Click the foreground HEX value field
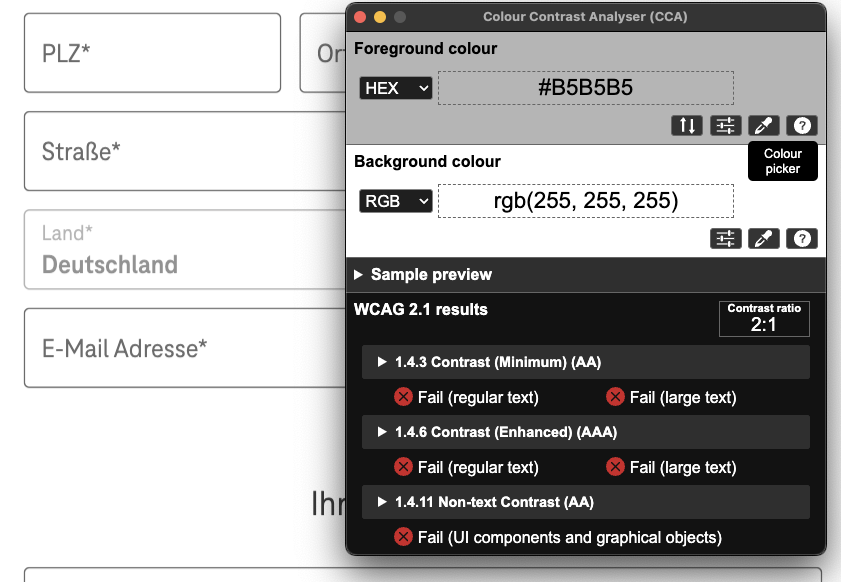The height and width of the screenshot is (582, 841). click(x=586, y=87)
